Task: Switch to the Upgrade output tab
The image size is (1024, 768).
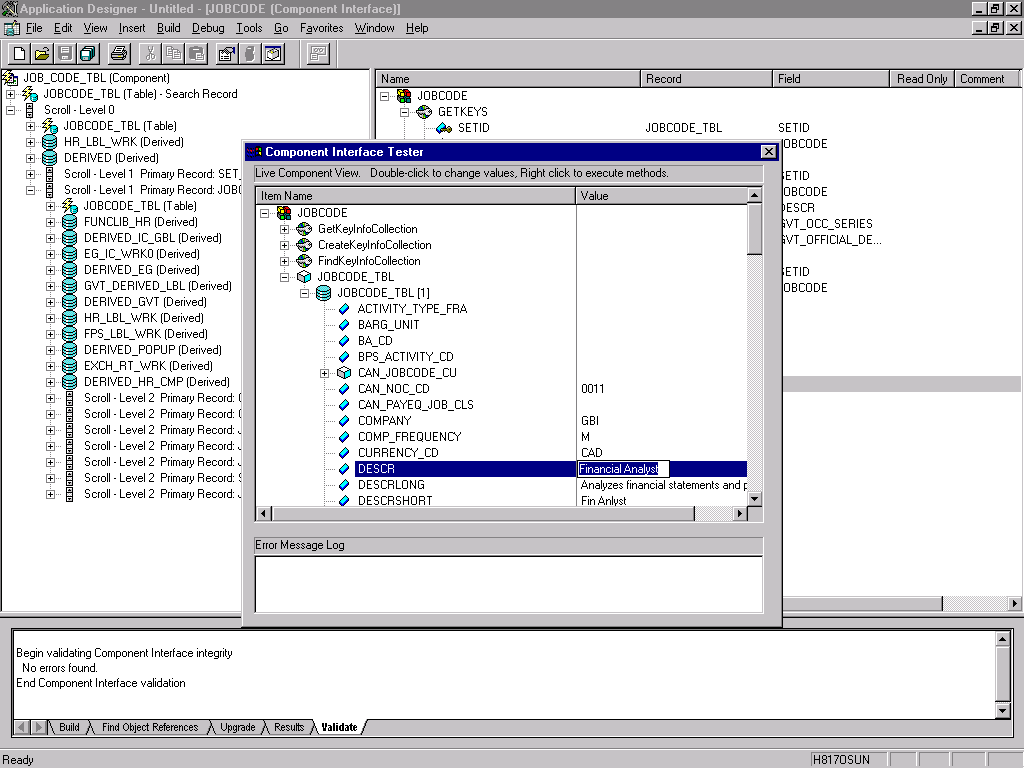Action: pyautogui.click(x=238, y=727)
